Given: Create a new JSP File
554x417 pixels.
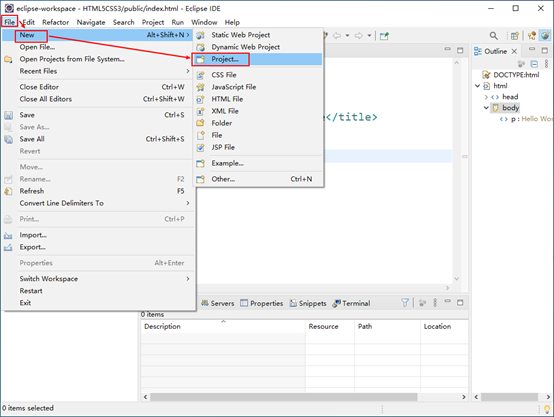Looking at the screenshot, I should (258, 147).
